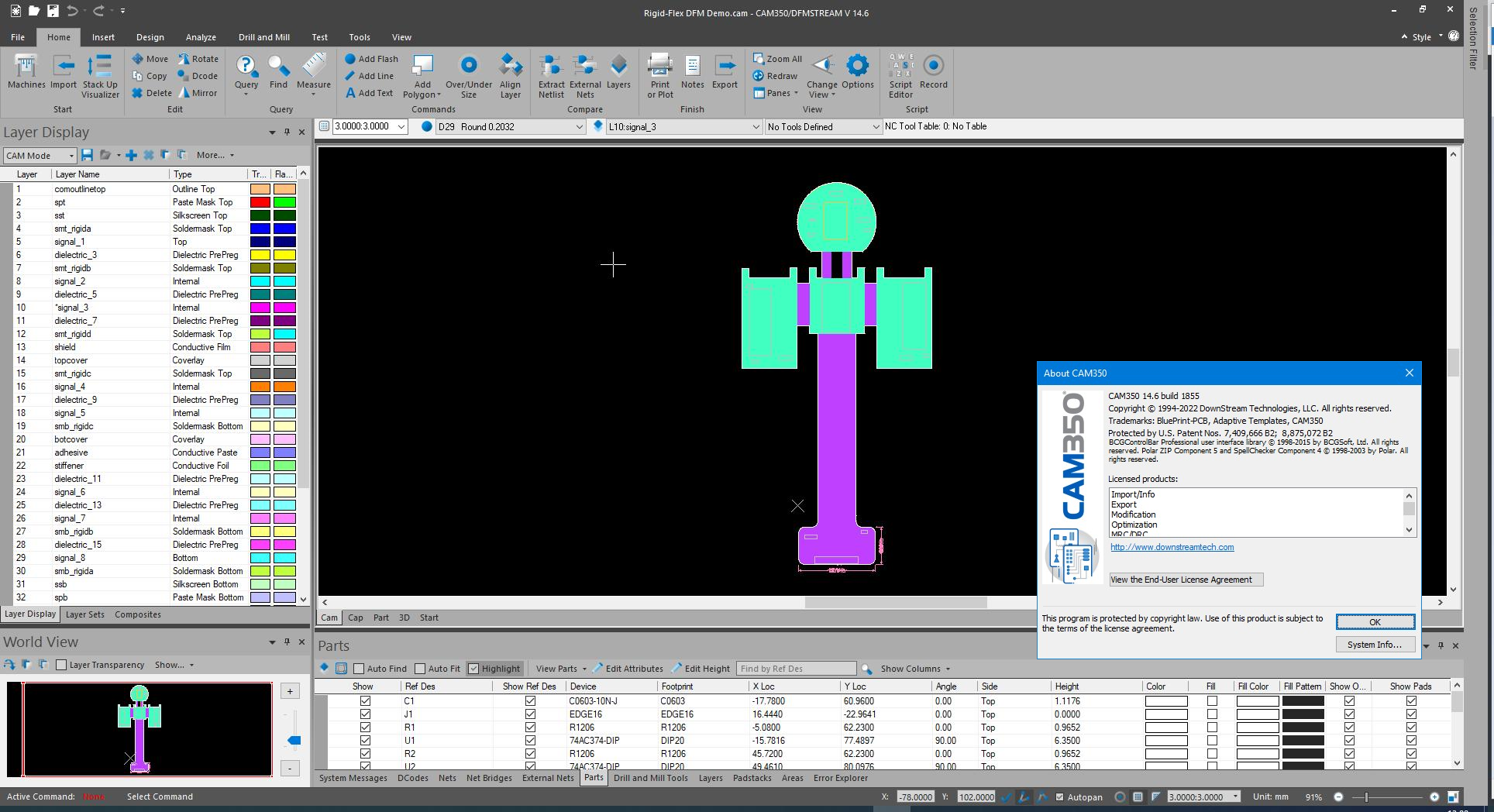
Task: Click the Align Layer icon
Action: click(x=510, y=76)
